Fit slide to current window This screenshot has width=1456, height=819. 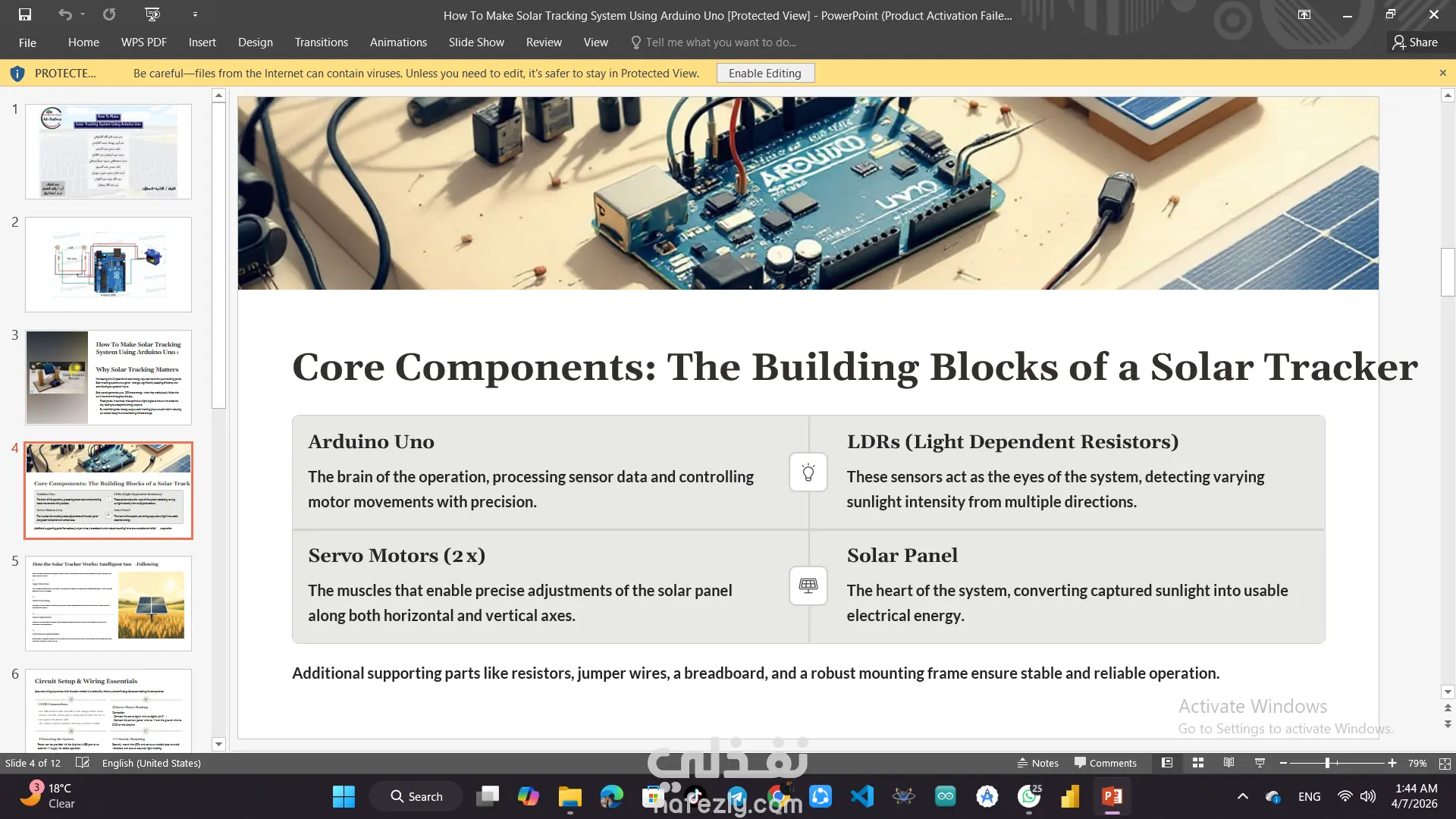click(x=1445, y=763)
